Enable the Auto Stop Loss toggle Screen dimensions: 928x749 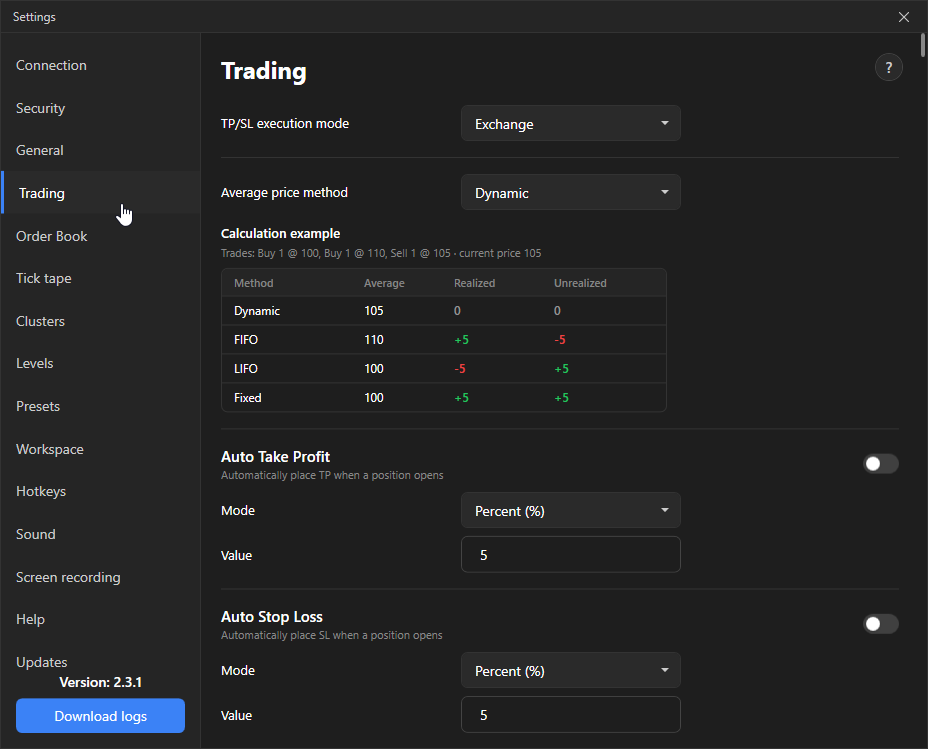(881, 624)
